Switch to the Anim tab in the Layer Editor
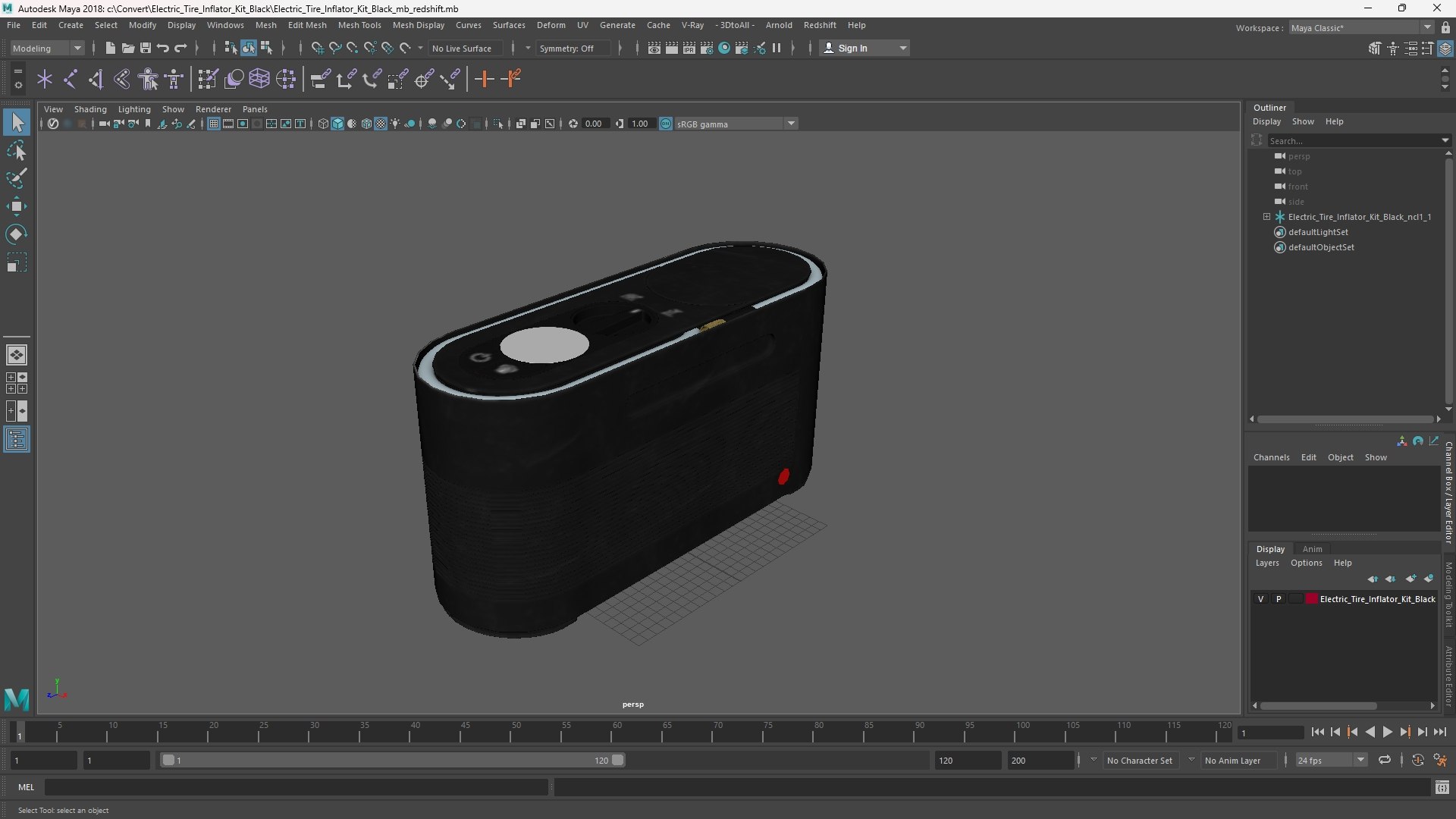The height and width of the screenshot is (819, 1456). click(x=1312, y=549)
